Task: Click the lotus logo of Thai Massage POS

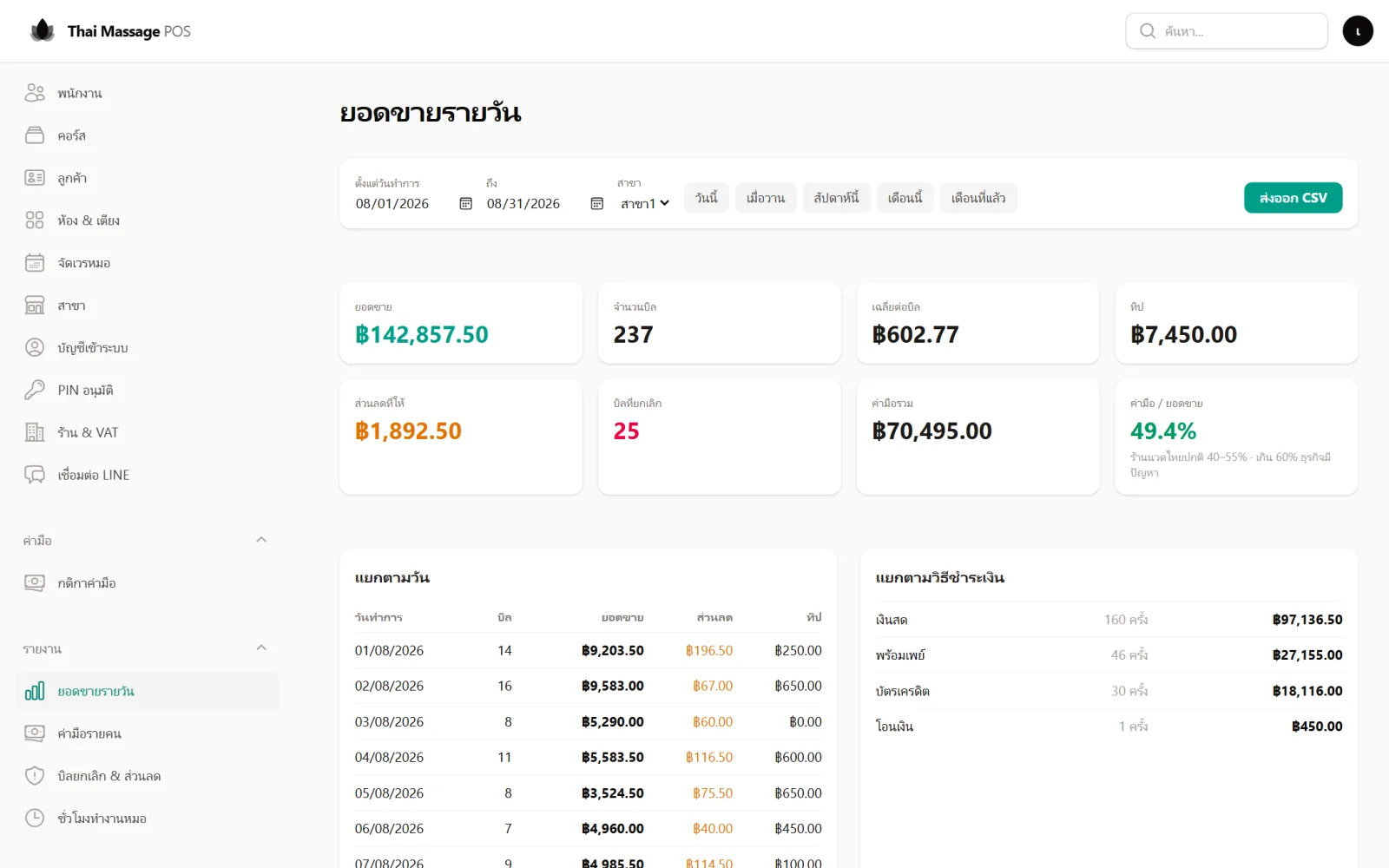Action: click(43, 31)
